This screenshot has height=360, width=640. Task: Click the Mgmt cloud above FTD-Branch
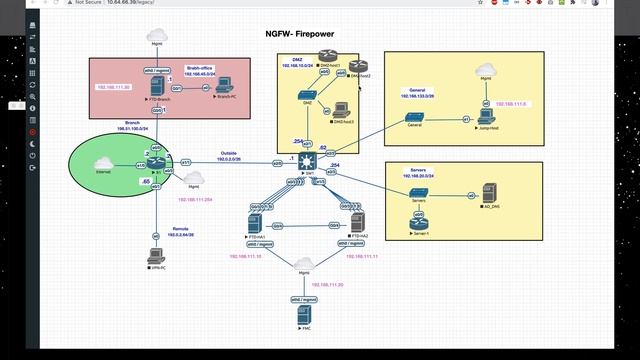click(x=157, y=35)
